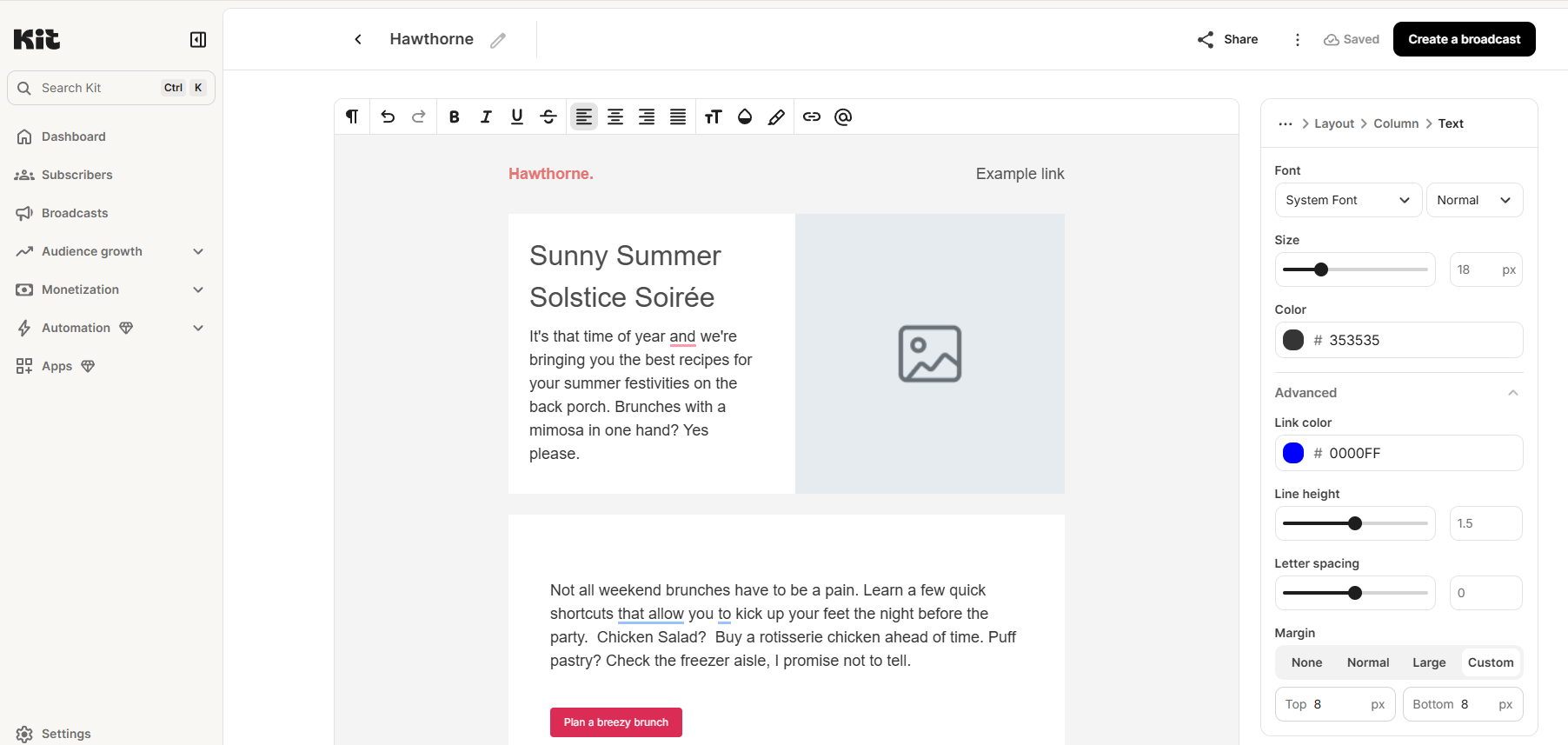The image size is (1568, 745).
Task: Set Margin to None
Action: [1306, 662]
